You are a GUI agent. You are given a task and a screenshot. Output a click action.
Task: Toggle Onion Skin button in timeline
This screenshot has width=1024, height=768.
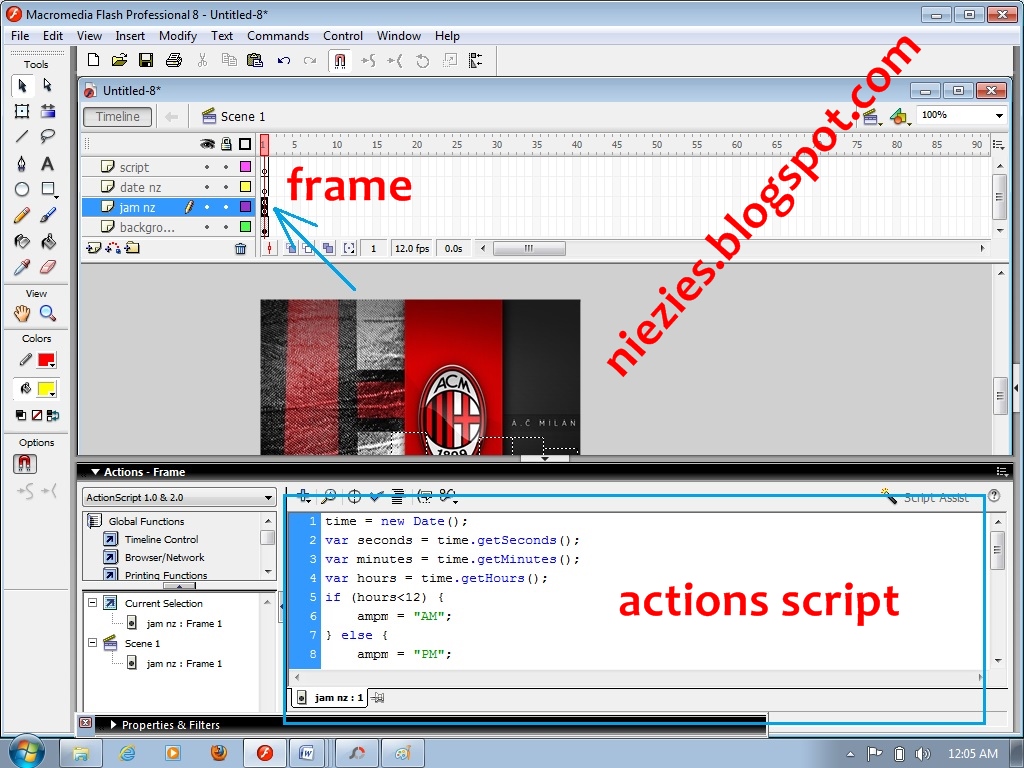291,248
